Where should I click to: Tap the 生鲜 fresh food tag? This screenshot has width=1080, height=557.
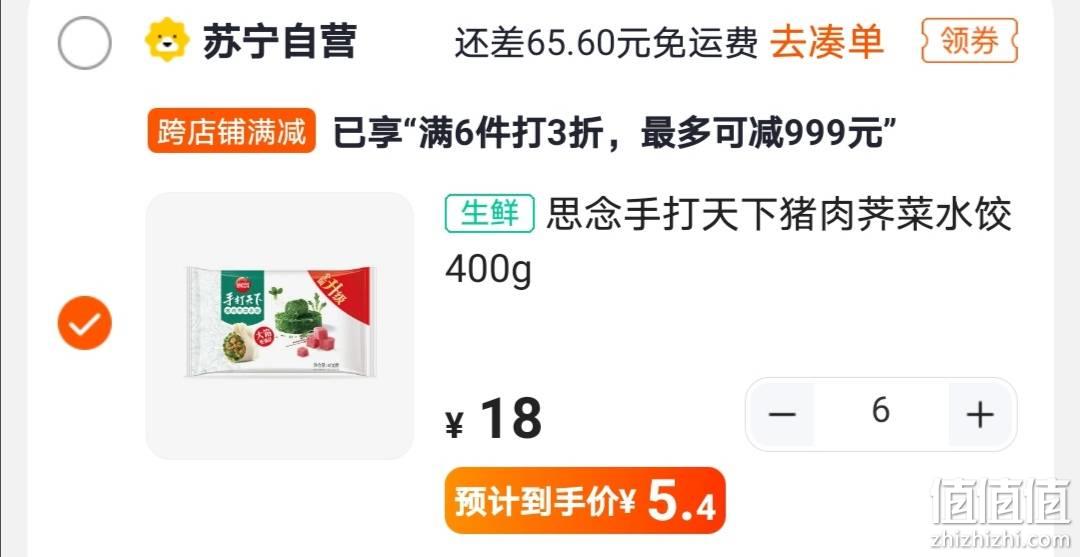tap(490, 213)
